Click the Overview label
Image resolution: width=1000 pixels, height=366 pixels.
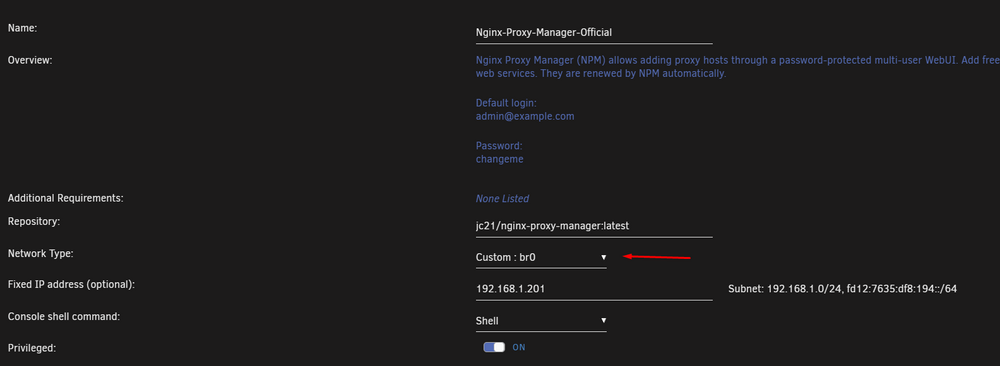29,61
